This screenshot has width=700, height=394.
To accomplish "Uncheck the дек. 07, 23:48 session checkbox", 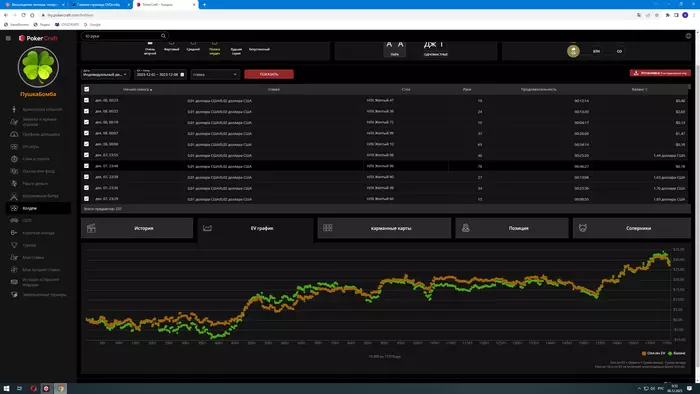I will click(x=87, y=166).
